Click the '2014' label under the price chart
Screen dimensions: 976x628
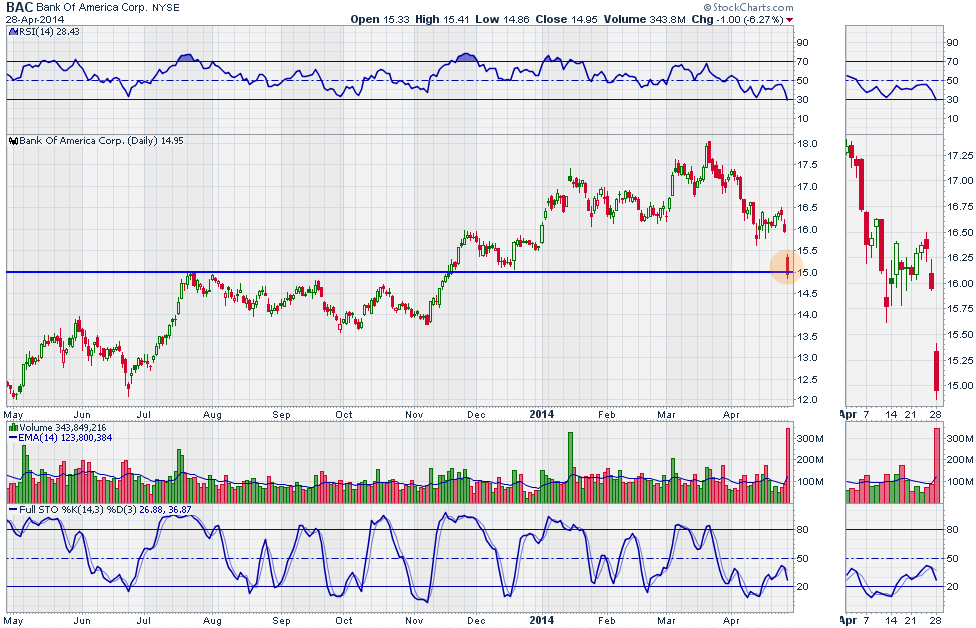coord(542,414)
